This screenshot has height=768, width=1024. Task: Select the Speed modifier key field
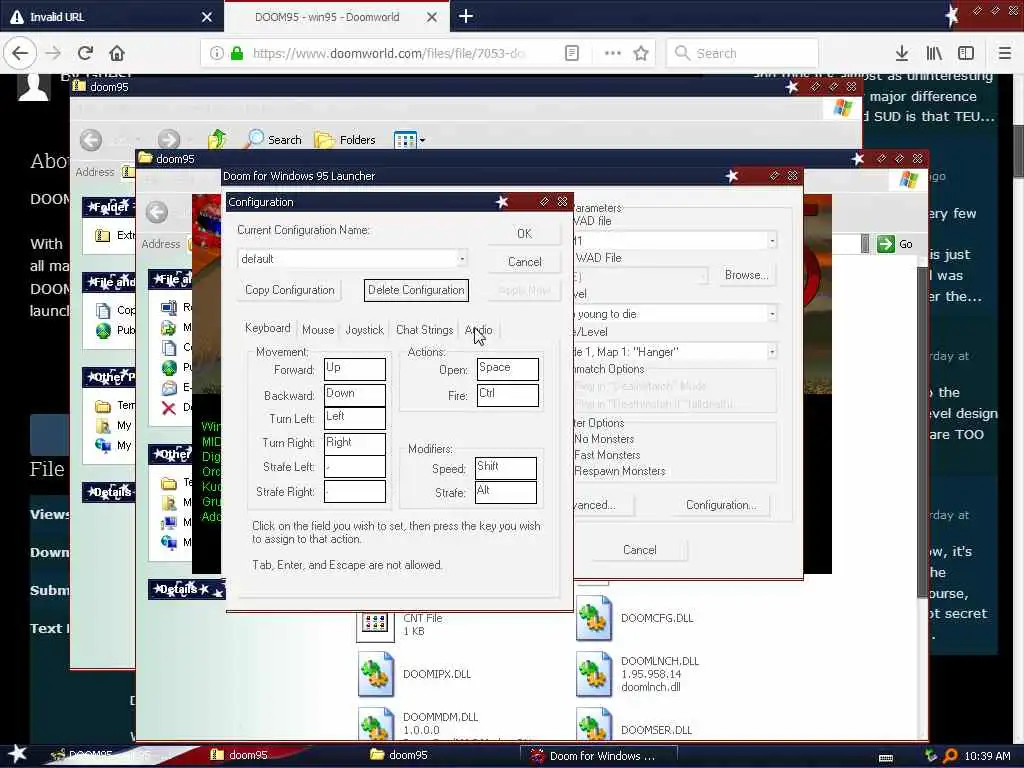tap(505, 468)
